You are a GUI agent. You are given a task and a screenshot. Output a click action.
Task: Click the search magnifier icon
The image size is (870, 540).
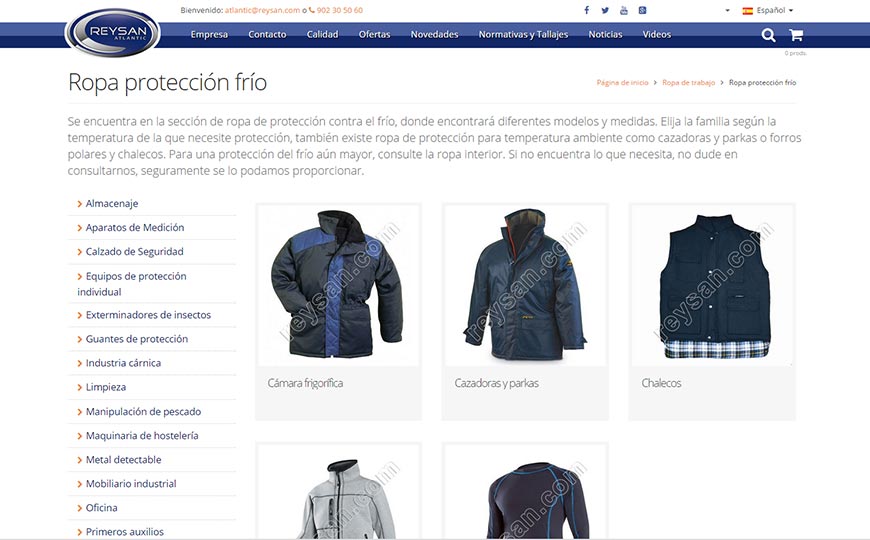(768, 35)
